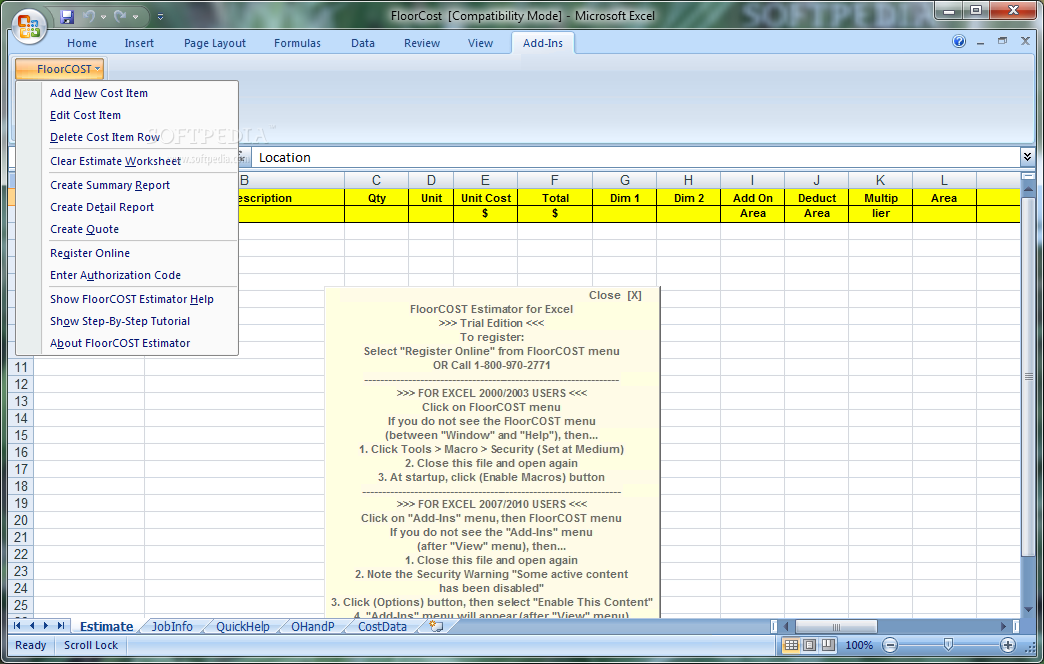Open the Page Layout ribbon tab
The width and height of the screenshot is (1044, 664).
tap(214, 43)
